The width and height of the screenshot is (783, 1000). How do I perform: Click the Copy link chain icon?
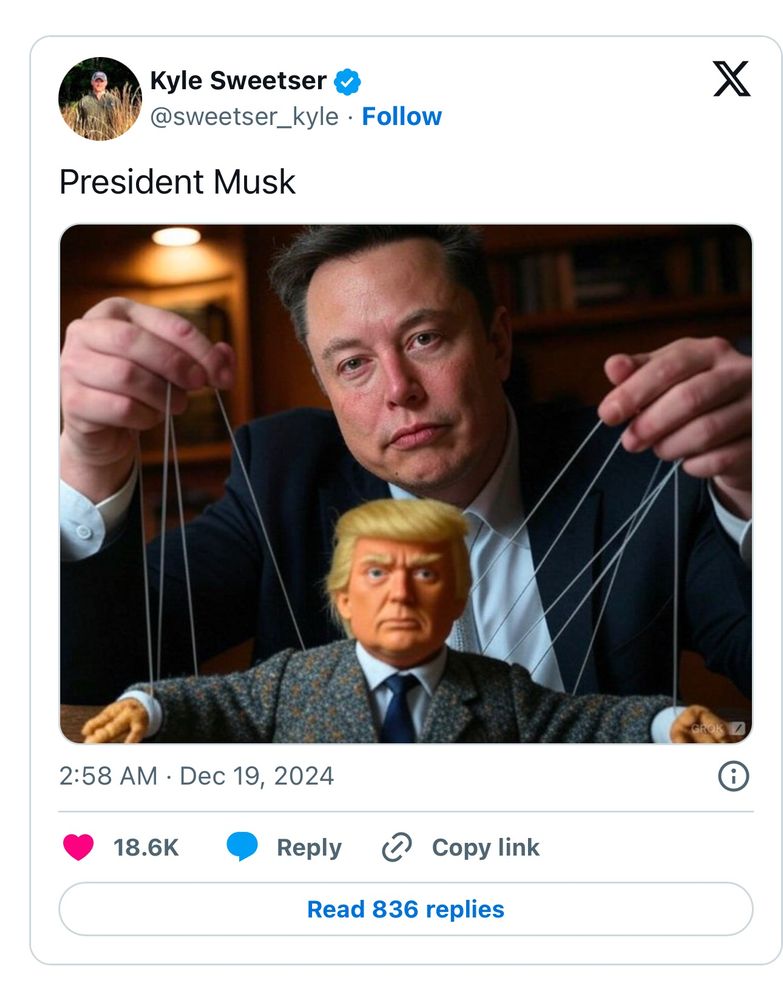click(x=394, y=846)
